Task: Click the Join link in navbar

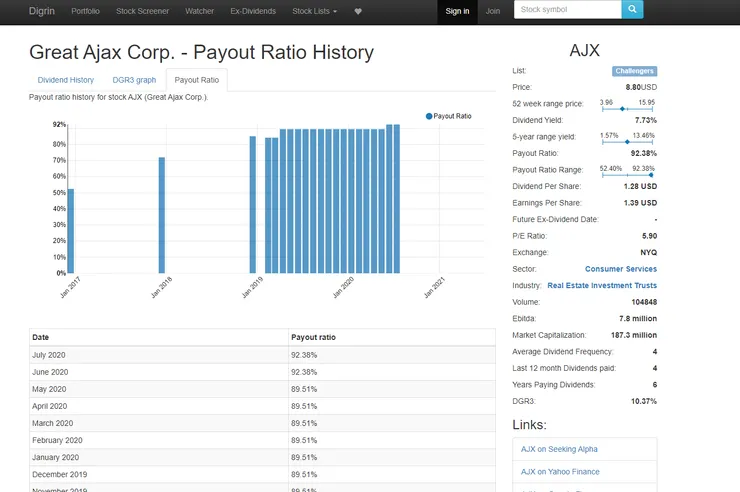Action: pos(493,11)
